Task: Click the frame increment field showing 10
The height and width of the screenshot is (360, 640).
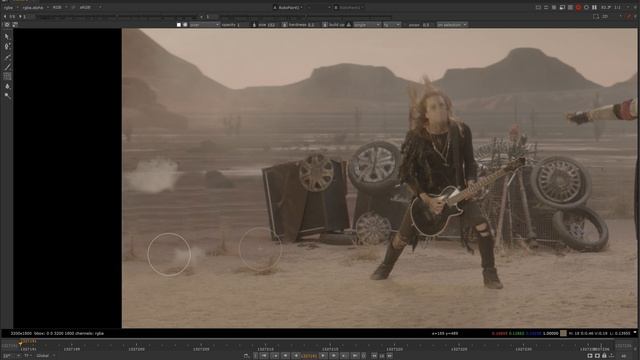Action: [382, 356]
